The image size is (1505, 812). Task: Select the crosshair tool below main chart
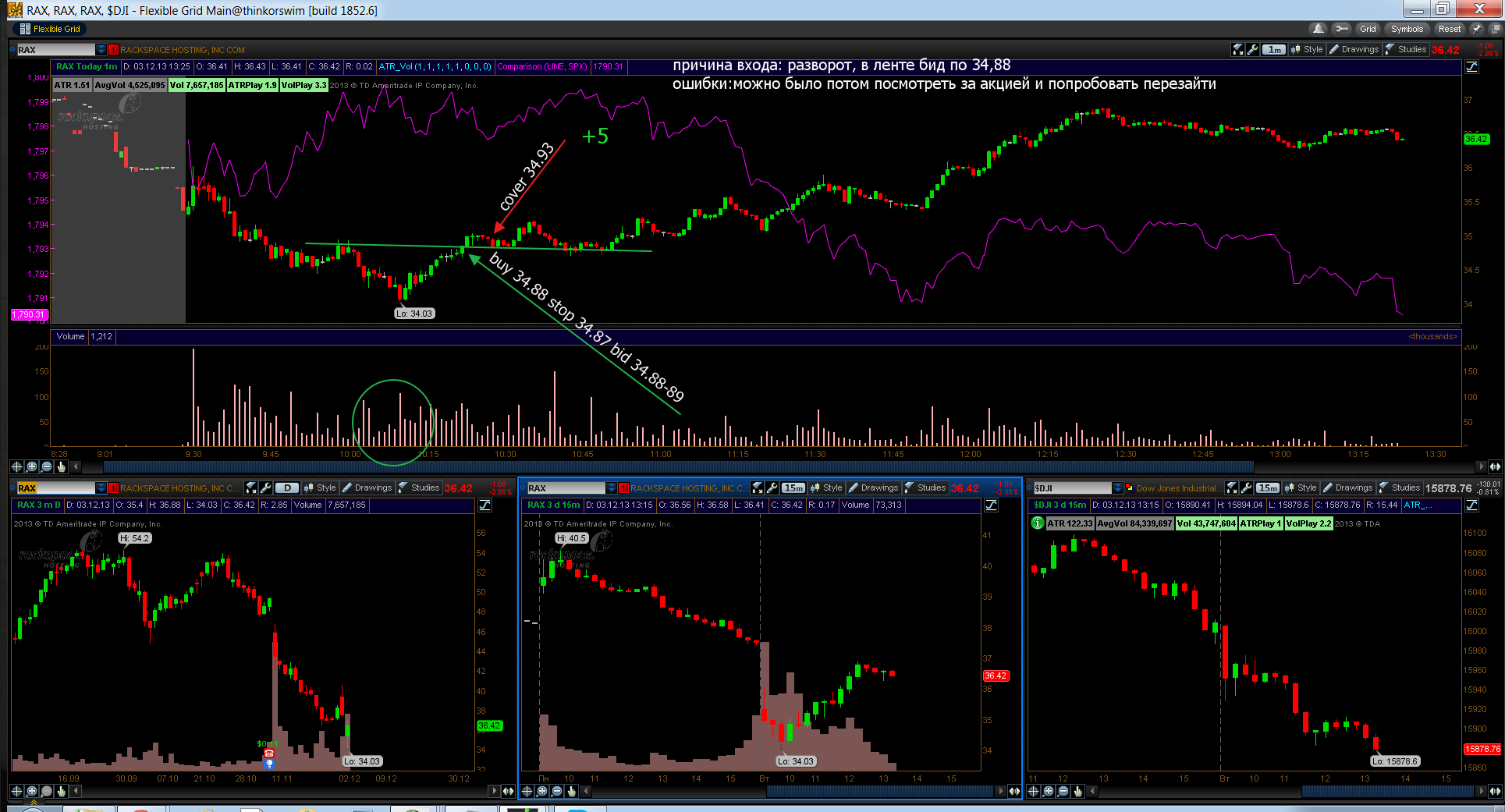click(x=16, y=466)
